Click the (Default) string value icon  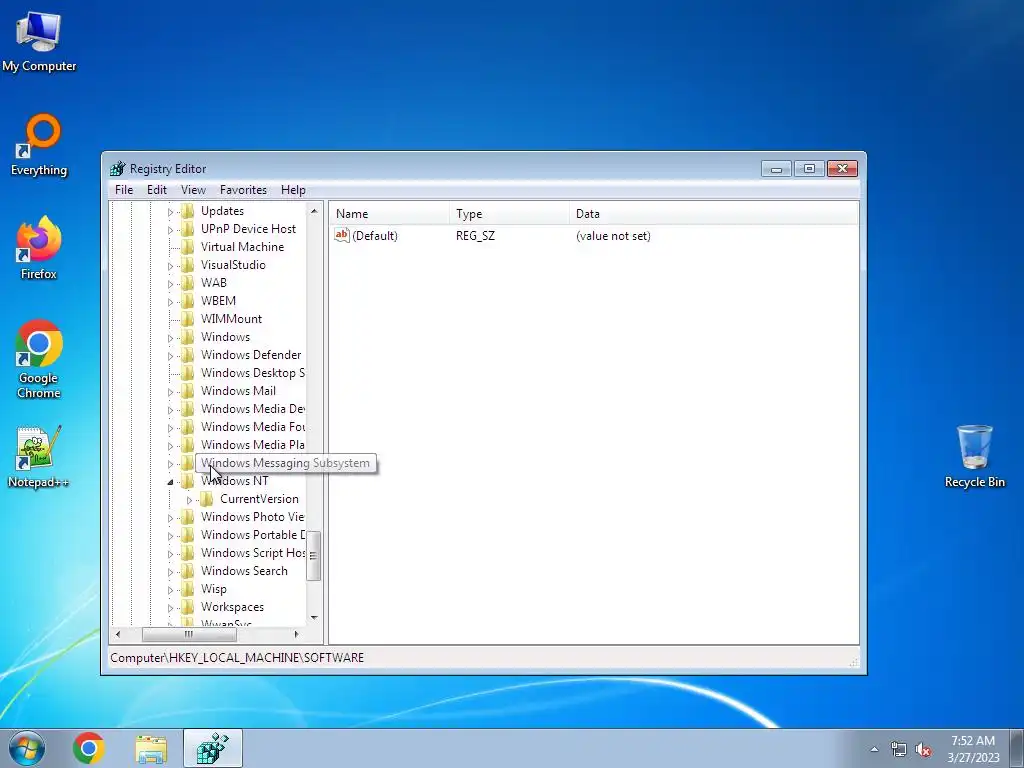pyautogui.click(x=342, y=235)
